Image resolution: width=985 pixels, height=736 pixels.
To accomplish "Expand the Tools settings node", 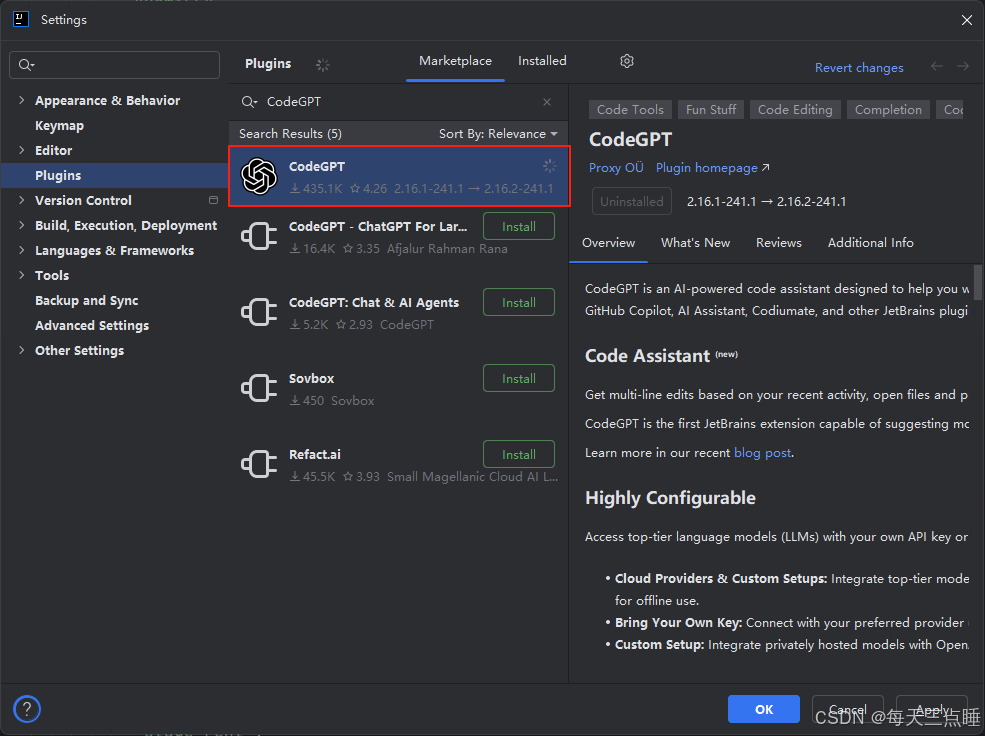I will tap(21, 275).
